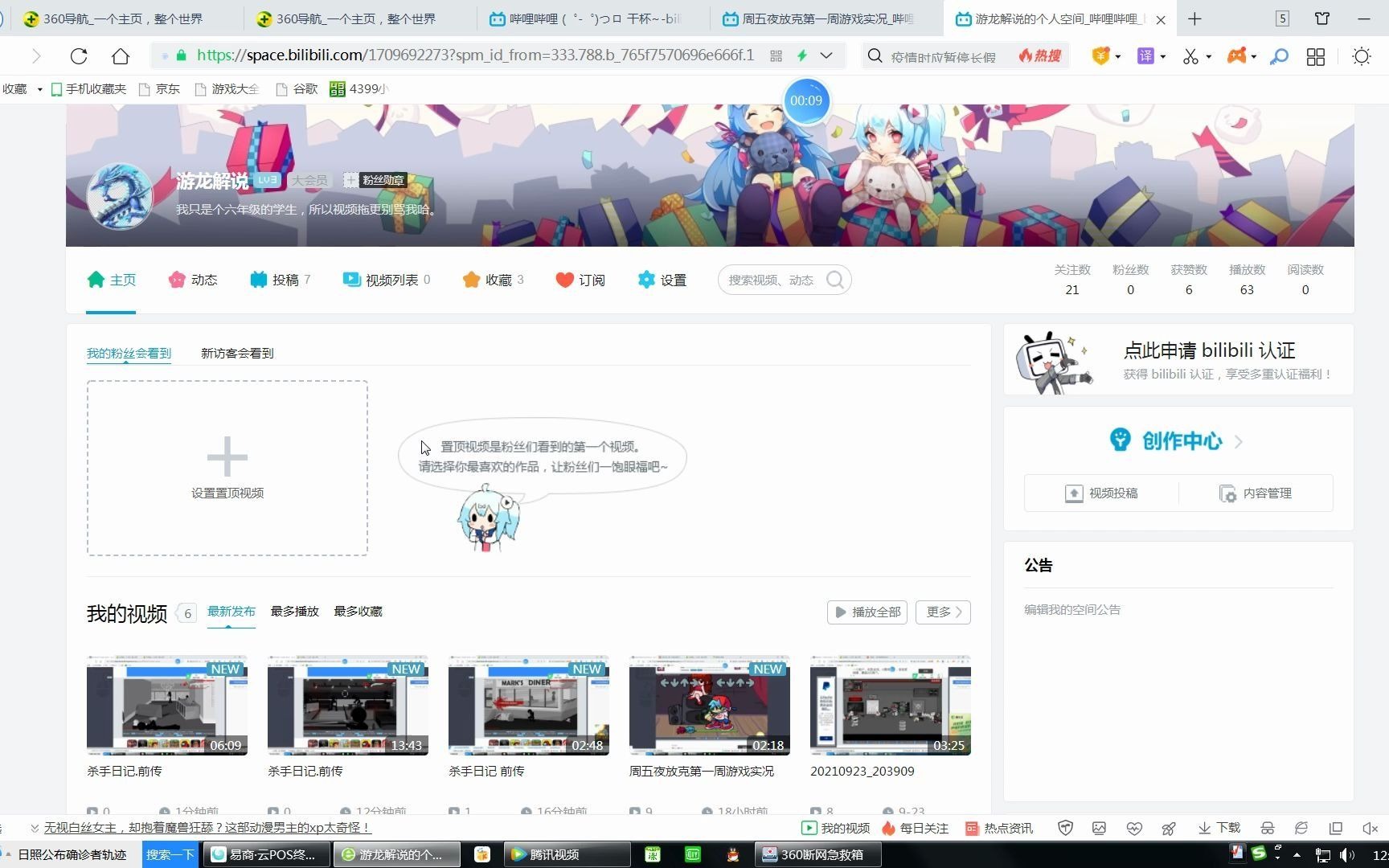
Task: Click the scissors screenshot tool icon
Action: 1190,55
